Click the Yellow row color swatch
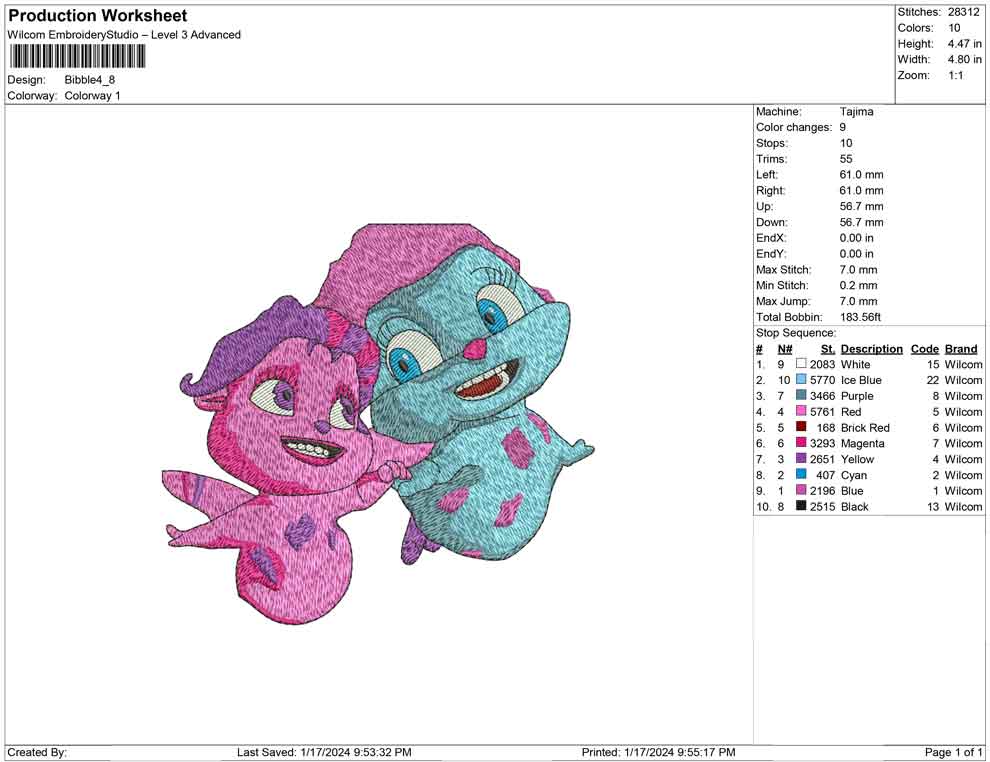 click(x=801, y=458)
